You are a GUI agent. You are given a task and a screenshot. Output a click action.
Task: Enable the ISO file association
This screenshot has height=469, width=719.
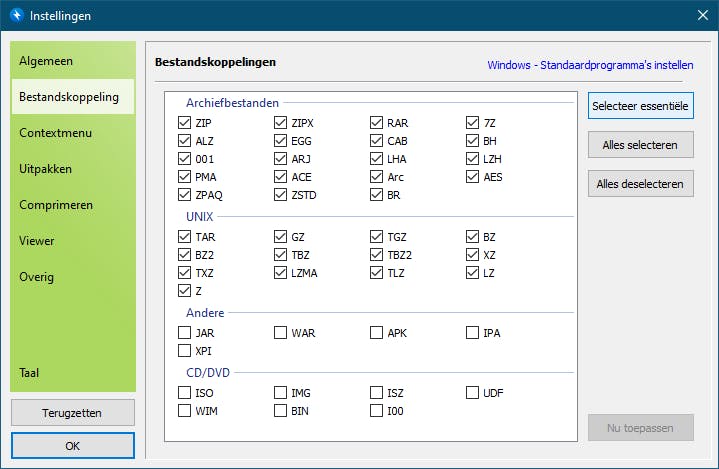tap(185, 393)
